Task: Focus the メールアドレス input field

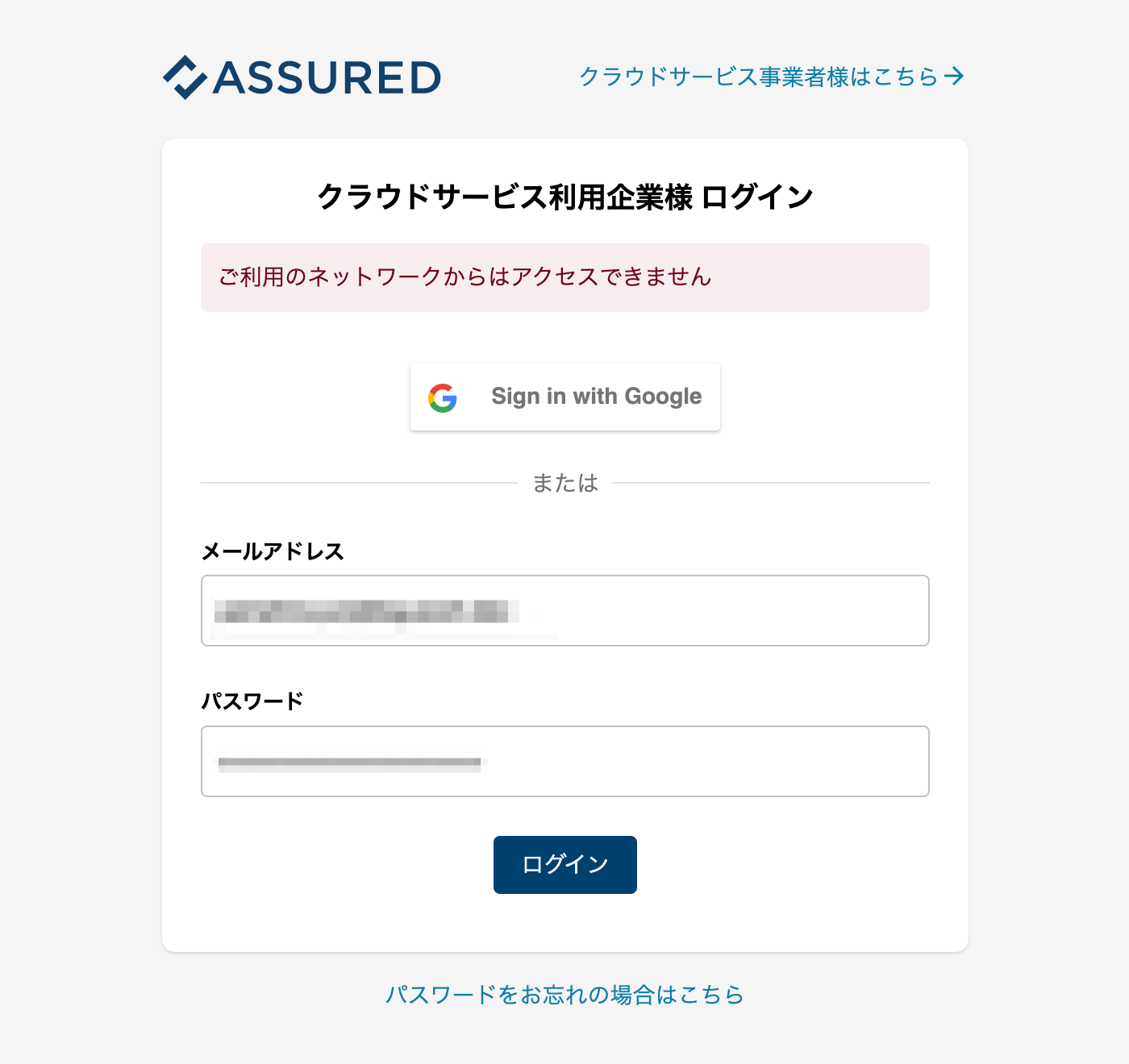Action: [x=565, y=610]
